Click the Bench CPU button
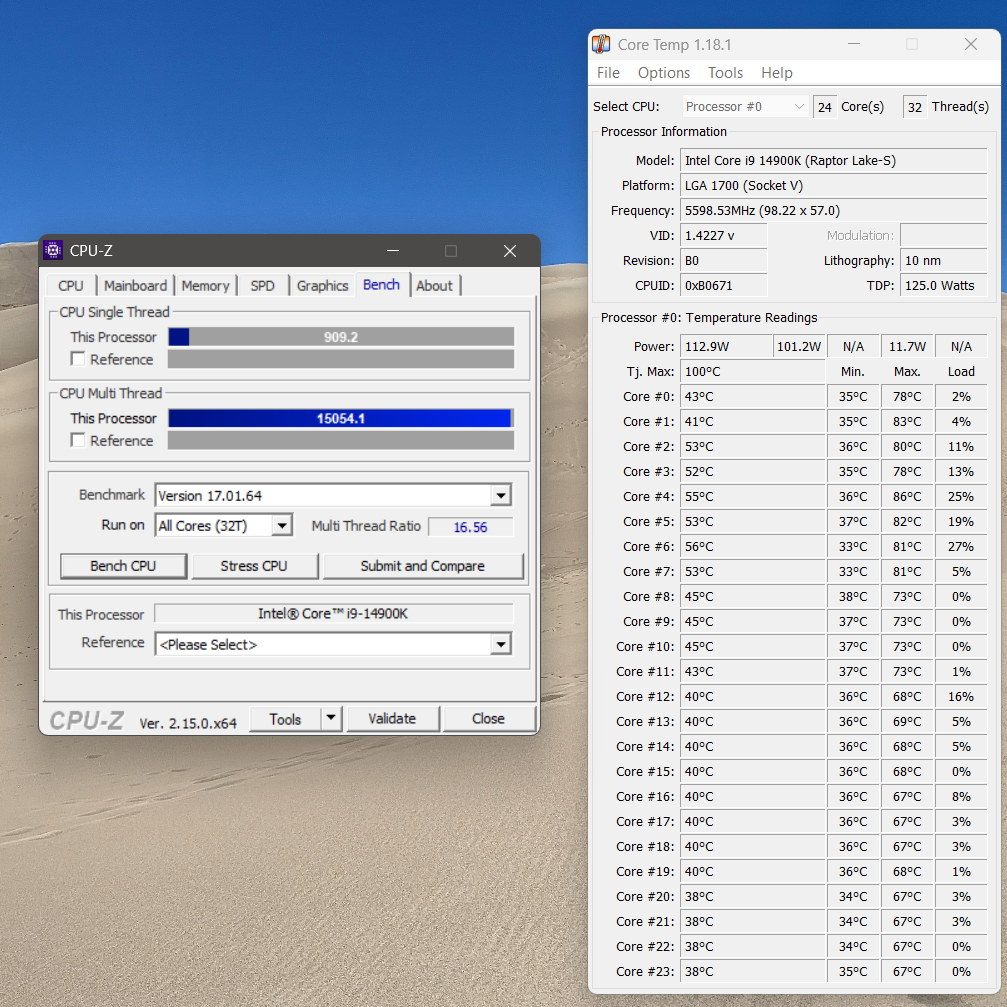The width and height of the screenshot is (1007, 1007). tap(123, 566)
